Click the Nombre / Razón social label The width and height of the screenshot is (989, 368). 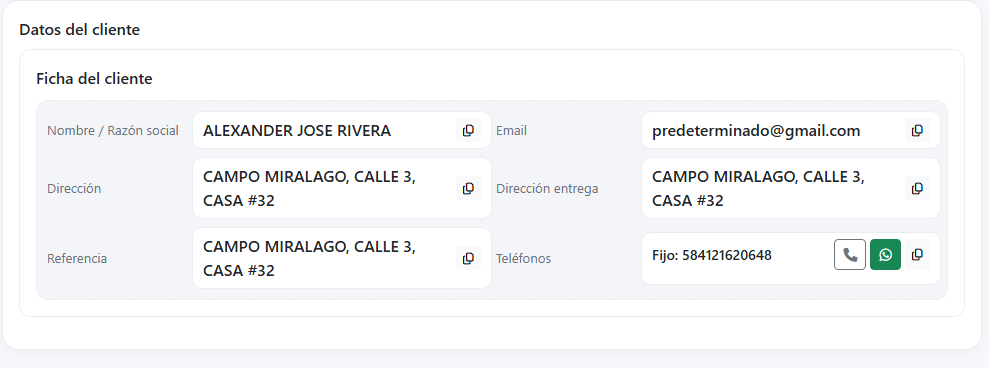[x=113, y=131]
